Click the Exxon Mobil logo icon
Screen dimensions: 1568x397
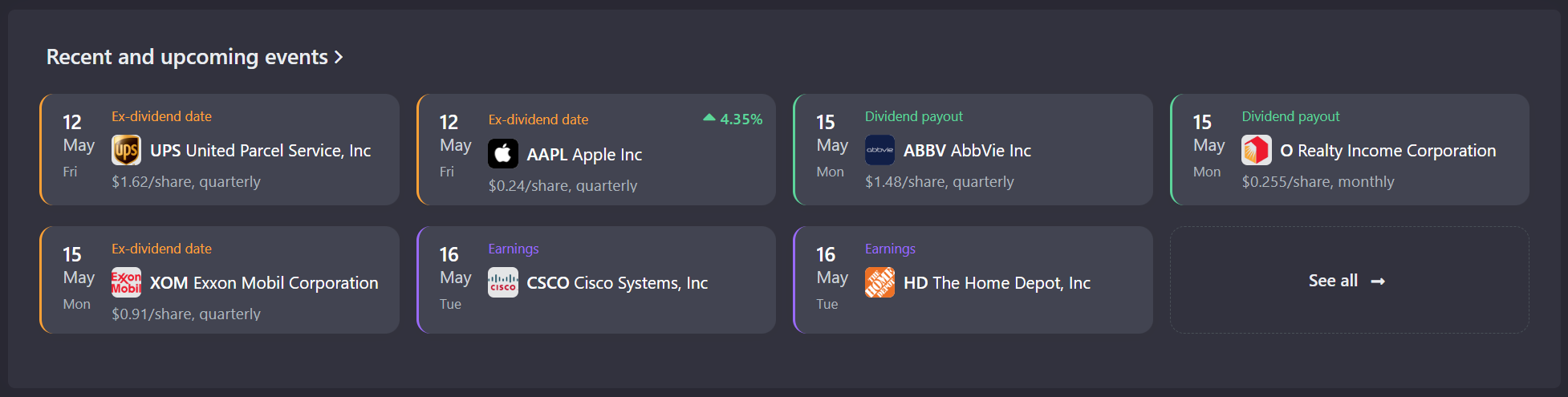click(x=126, y=282)
